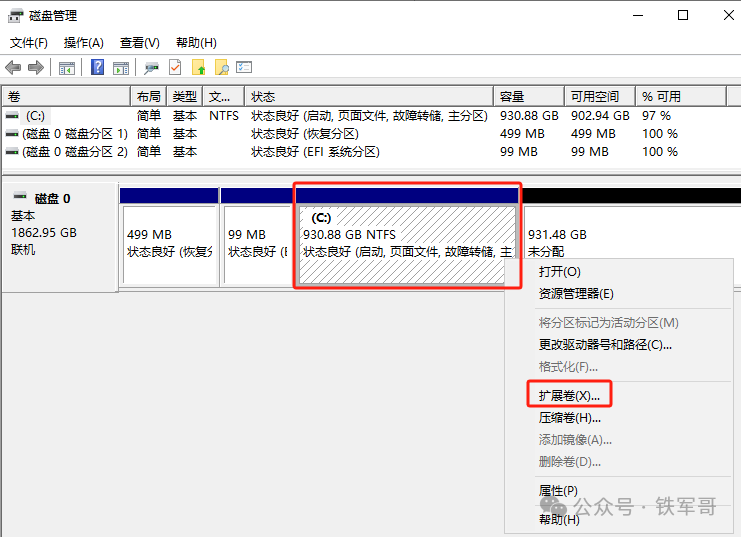Toggle the show/hide console tree icon
The height and width of the screenshot is (537, 741).
coord(67,68)
